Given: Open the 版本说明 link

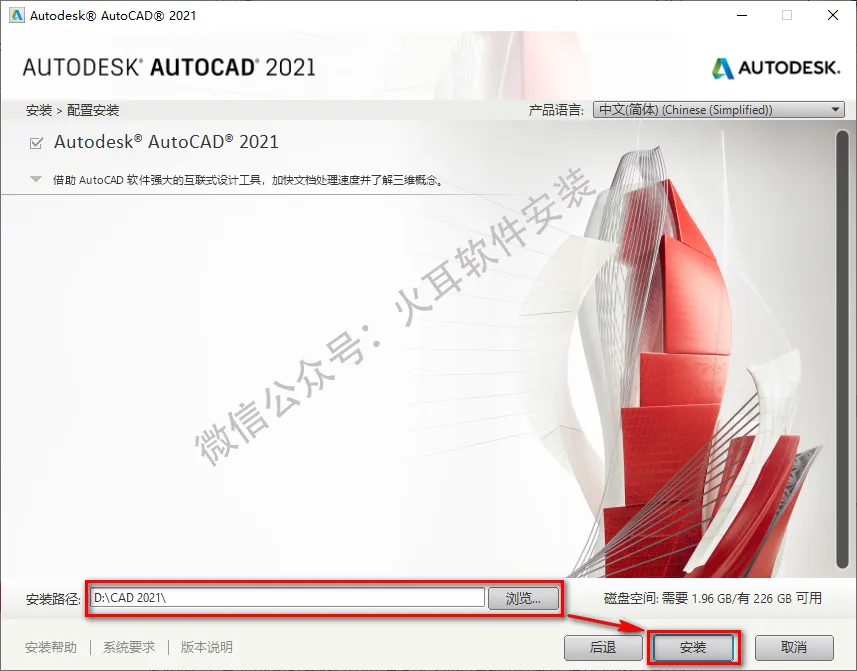Looking at the screenshot, I should pyautogui.click(x=207, y=648).
